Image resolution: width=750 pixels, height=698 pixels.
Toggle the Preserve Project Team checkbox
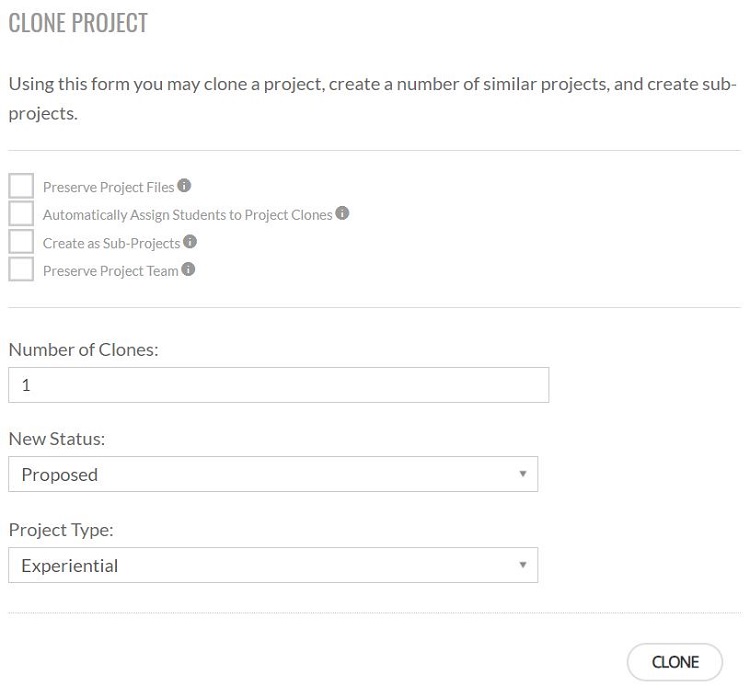coord(21,269)
